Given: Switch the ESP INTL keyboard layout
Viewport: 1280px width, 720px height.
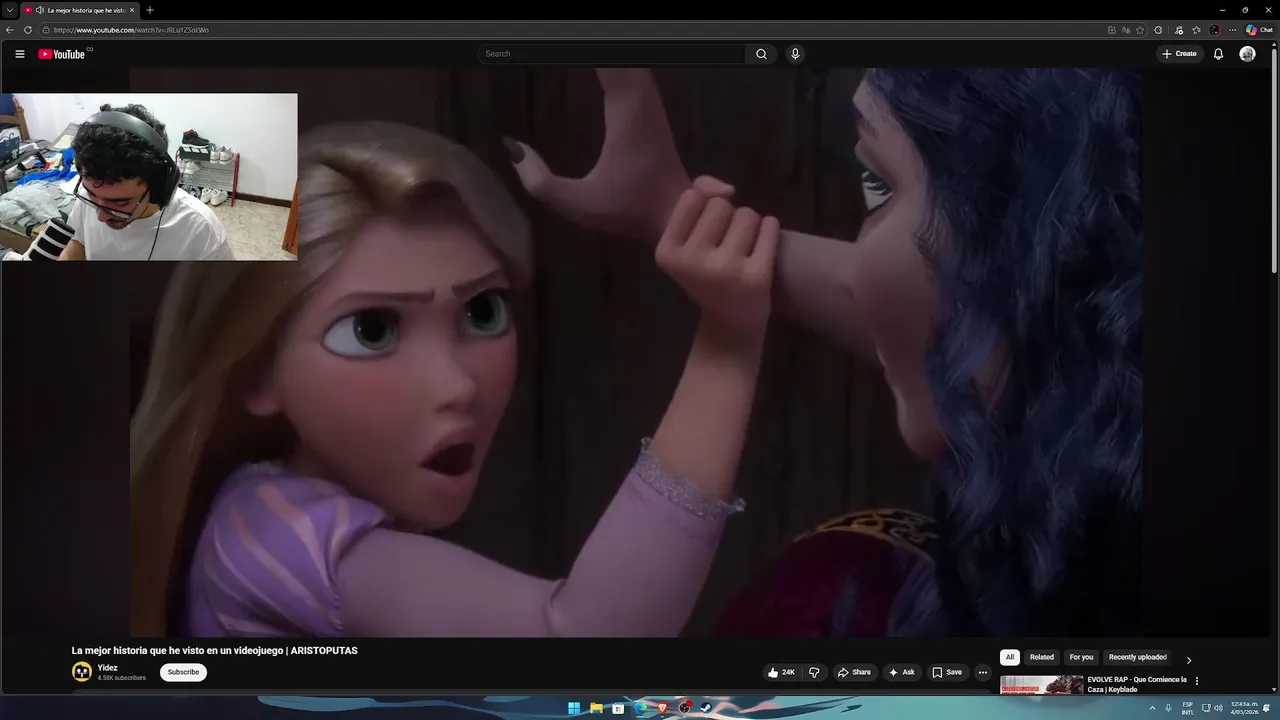Looking at the screenshot, I should tap(1188, 708).
